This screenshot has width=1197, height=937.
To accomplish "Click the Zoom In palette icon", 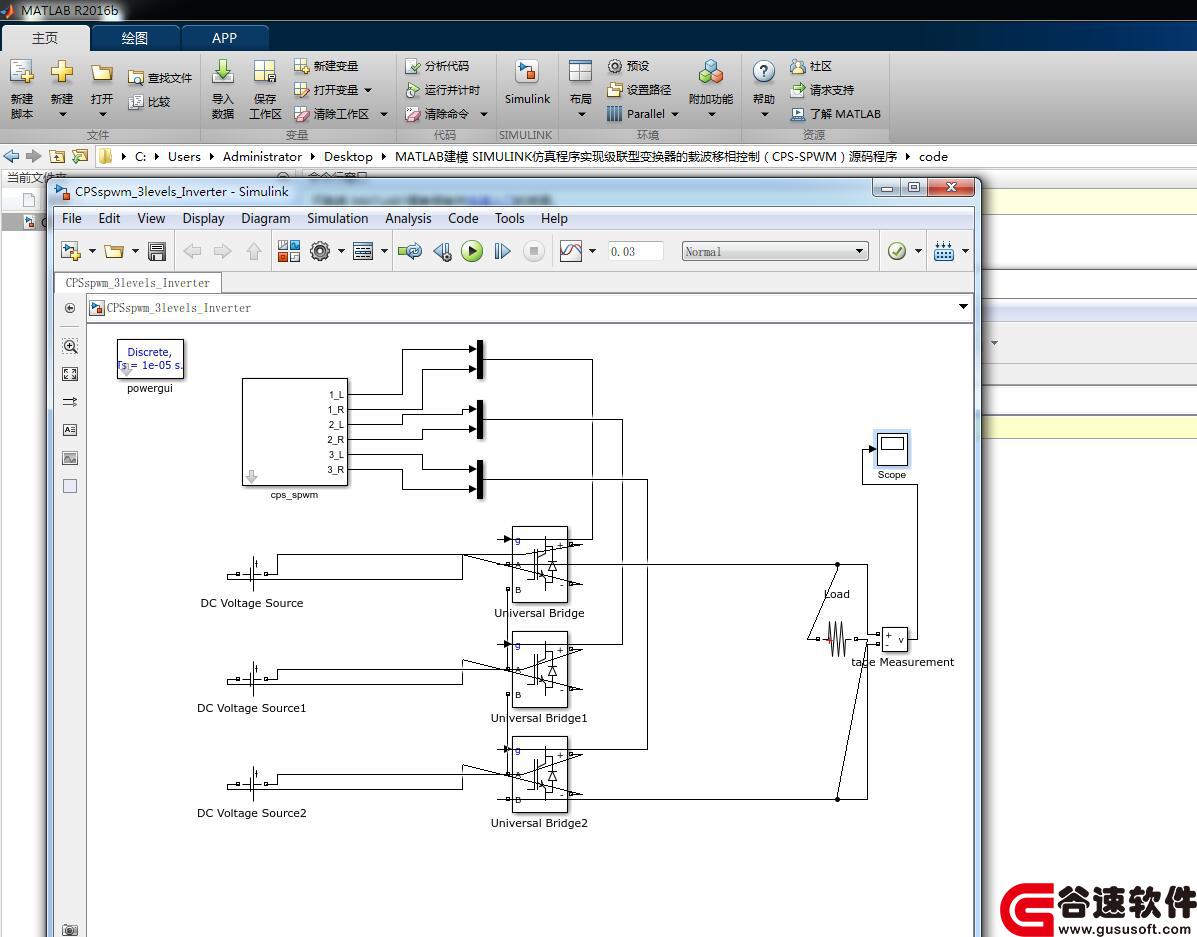I will coord(69,346).
